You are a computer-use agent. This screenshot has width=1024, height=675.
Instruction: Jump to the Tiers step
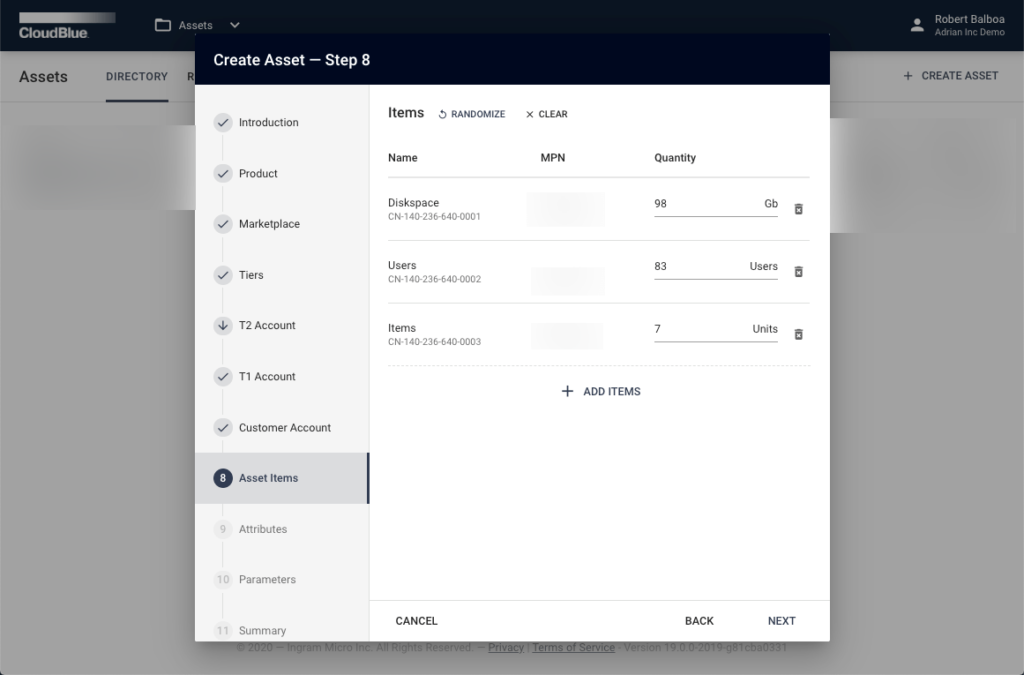point(251,275)
